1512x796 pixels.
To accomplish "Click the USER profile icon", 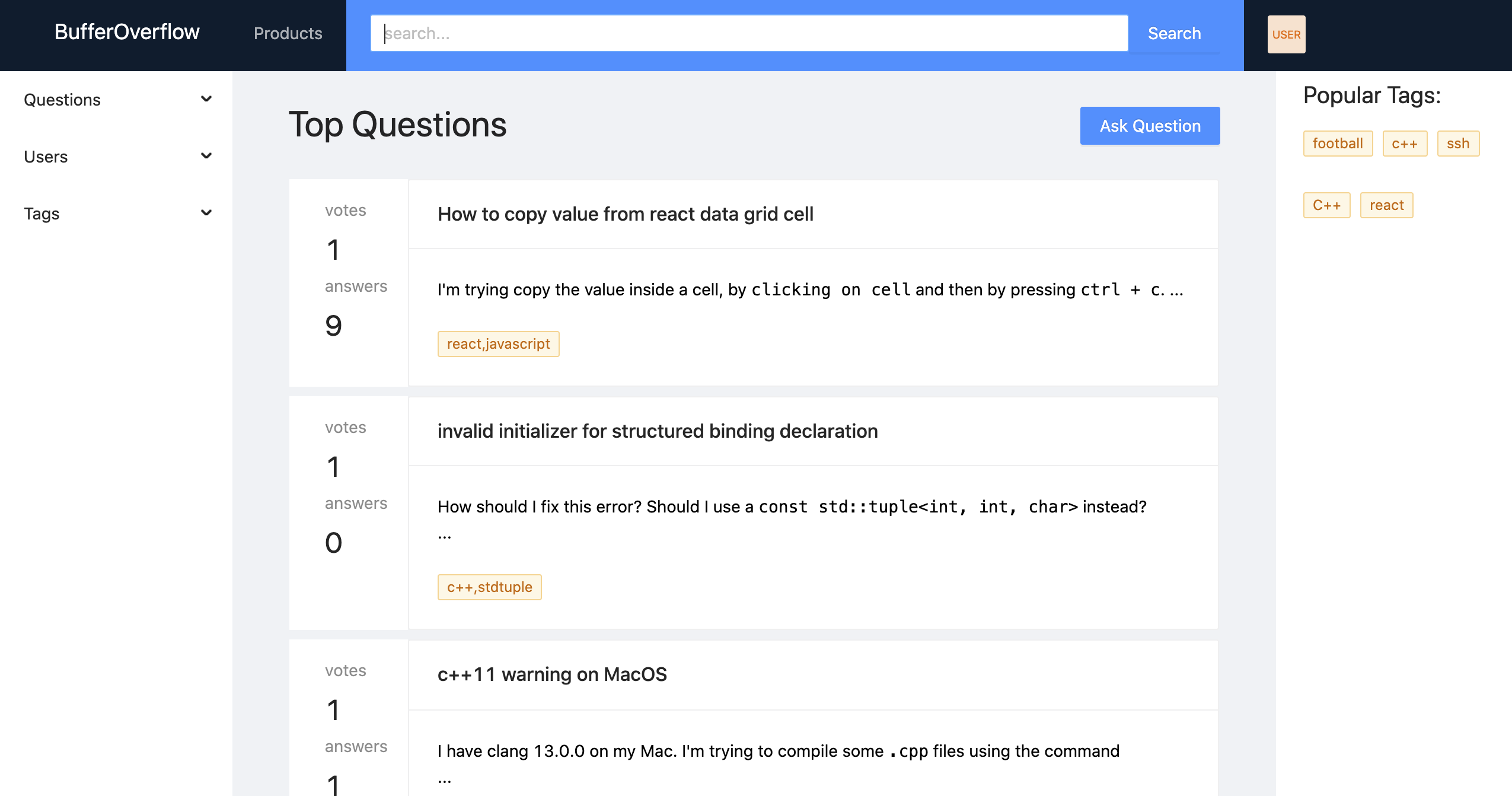I will 1285,34.
